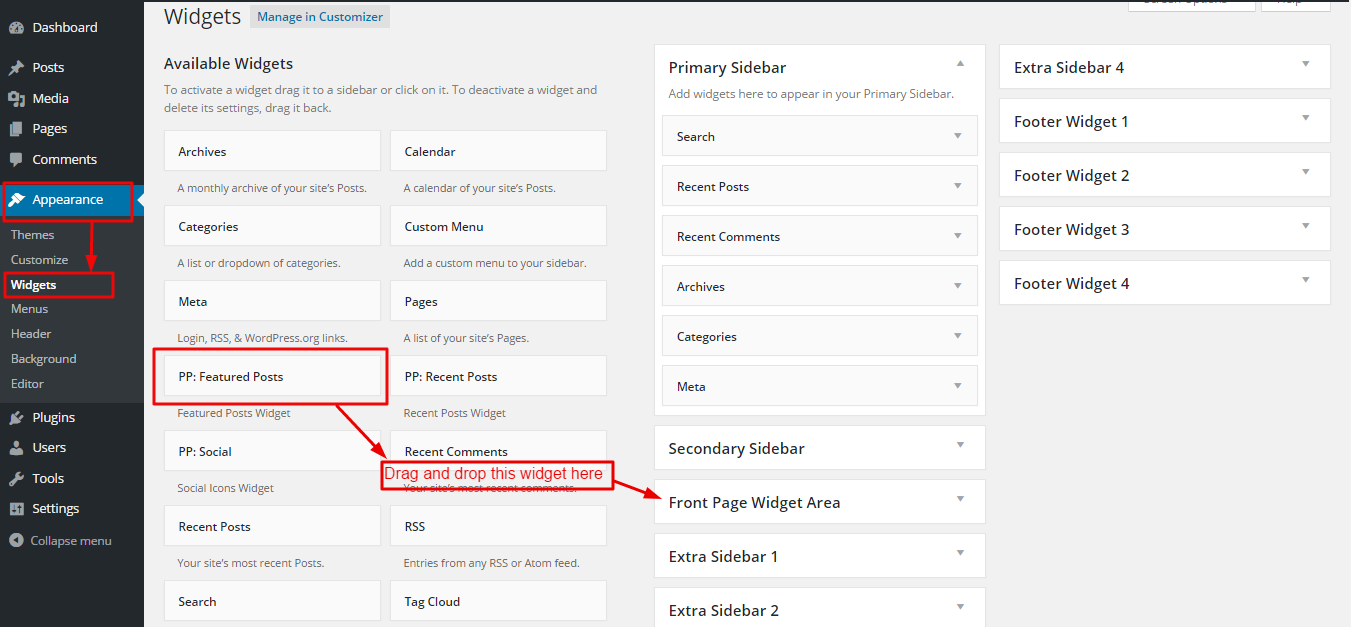Screen dimensions: 1351x627
Task: Expand the Footer Widget 2 arrow
Action: pyautogui.click(x=1305, y=172)
